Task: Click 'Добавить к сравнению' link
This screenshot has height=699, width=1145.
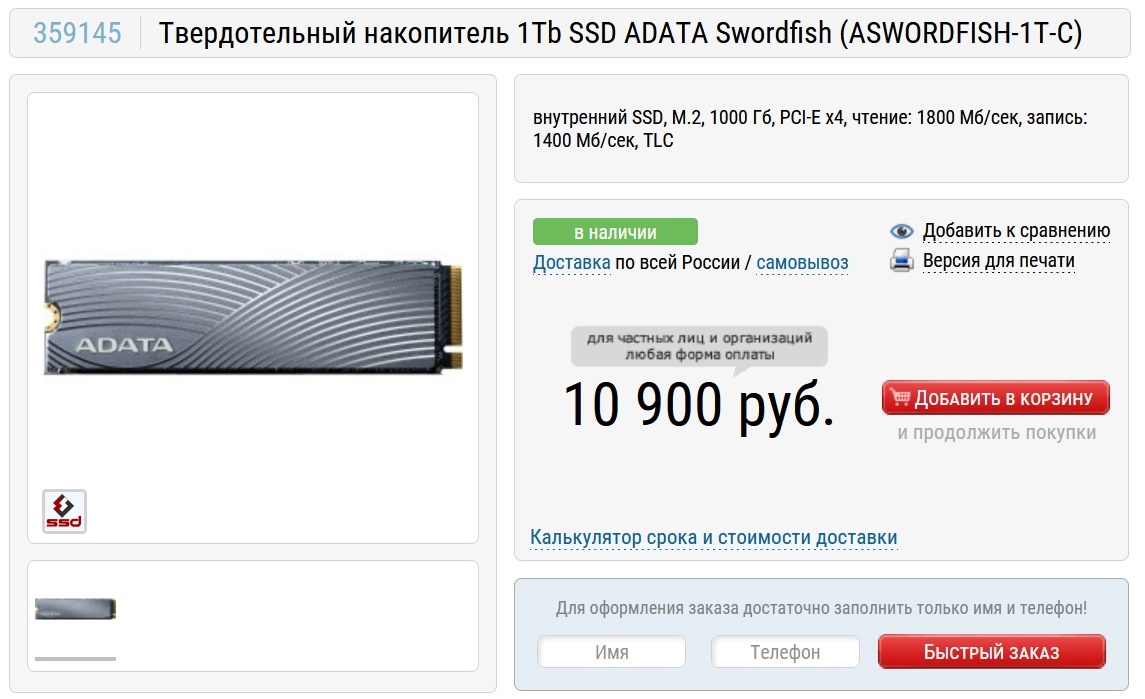Action: point(1016,231)
